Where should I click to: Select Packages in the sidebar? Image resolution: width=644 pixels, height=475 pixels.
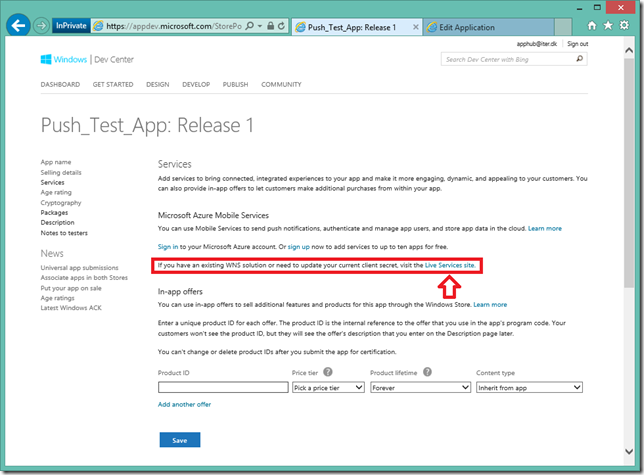(x=54, y=213)
